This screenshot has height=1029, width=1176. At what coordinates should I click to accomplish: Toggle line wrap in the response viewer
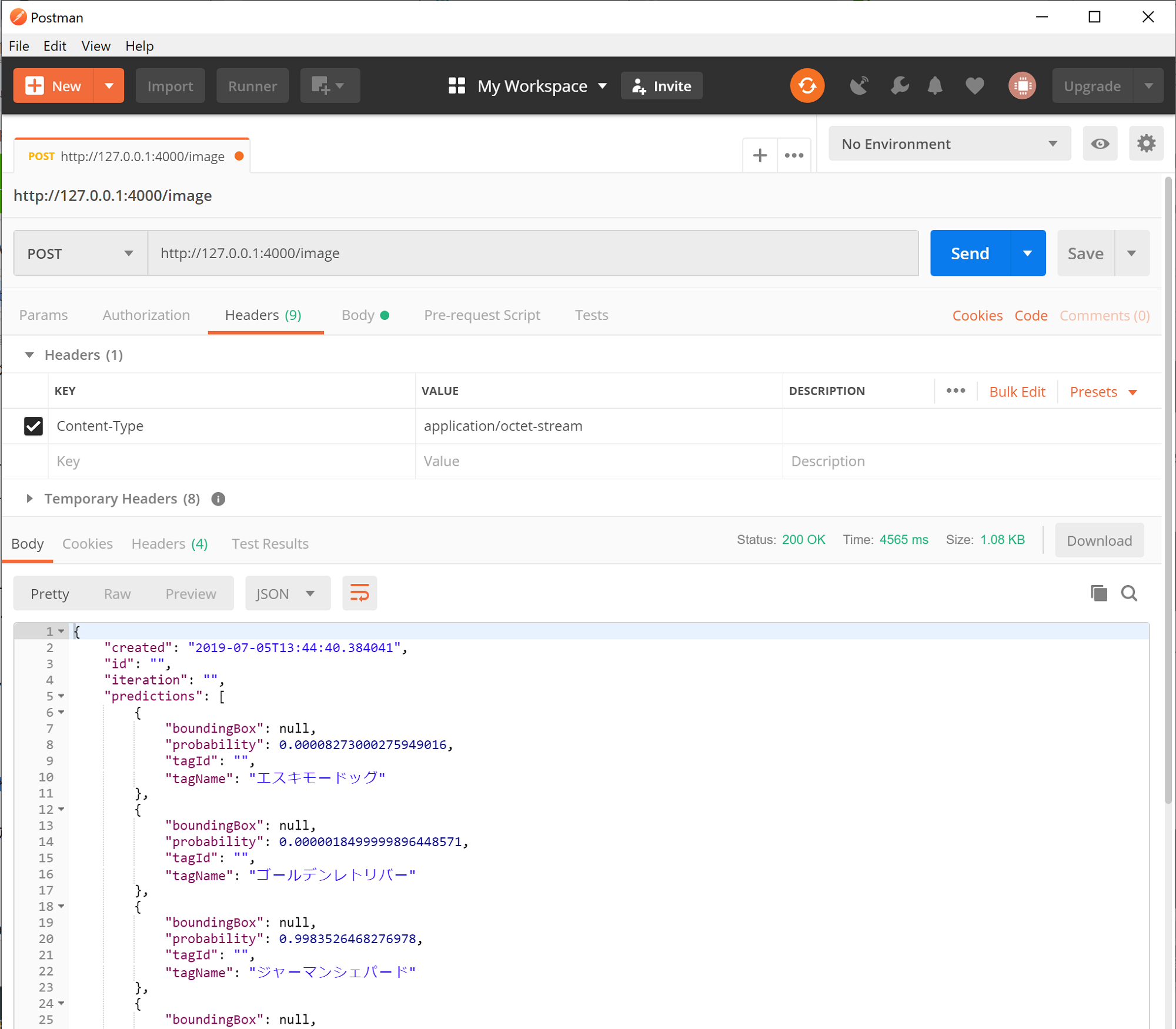359,593
